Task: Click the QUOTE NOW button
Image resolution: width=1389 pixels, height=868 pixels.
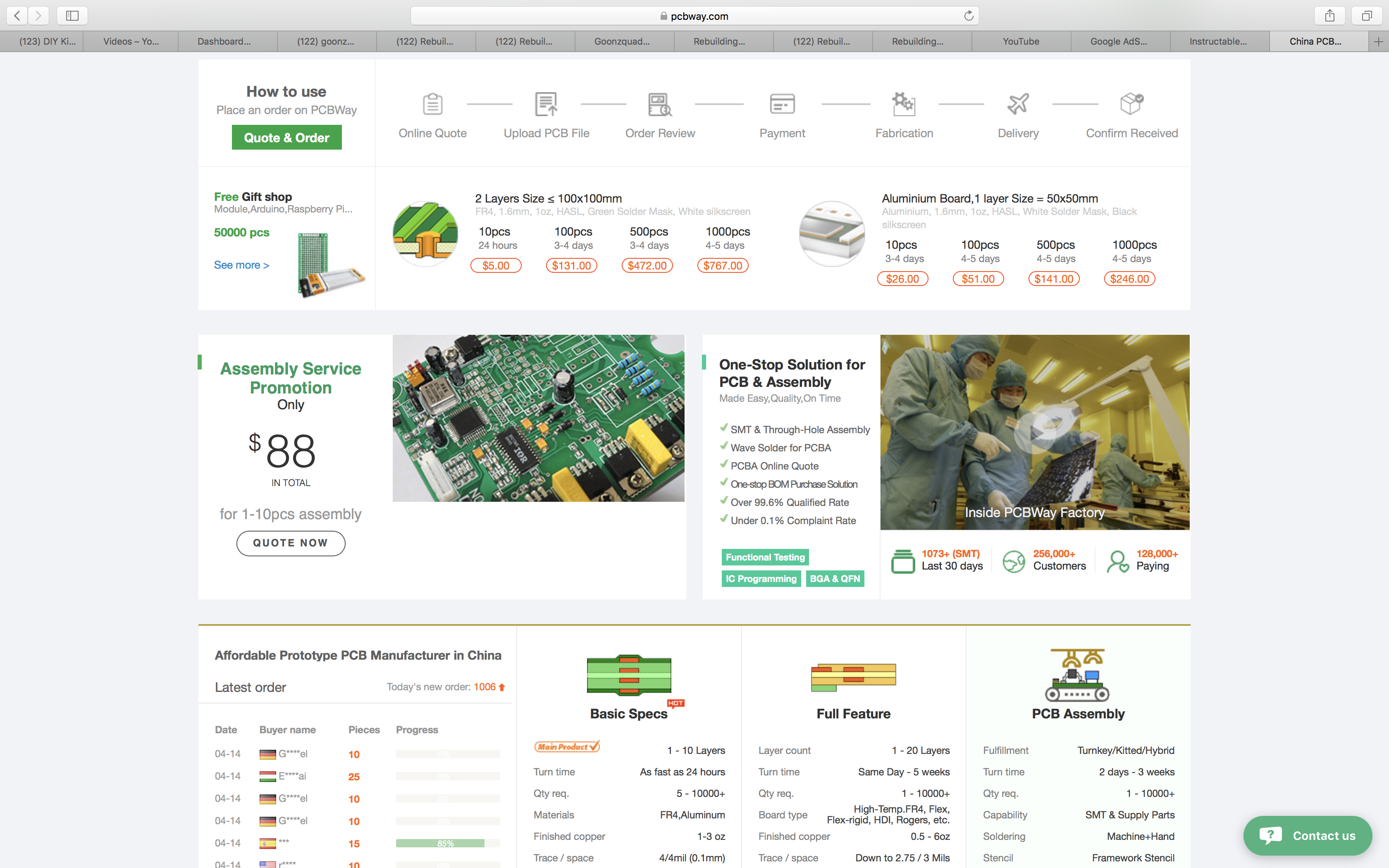Action: pyautogui.click(x=291, y=543)
